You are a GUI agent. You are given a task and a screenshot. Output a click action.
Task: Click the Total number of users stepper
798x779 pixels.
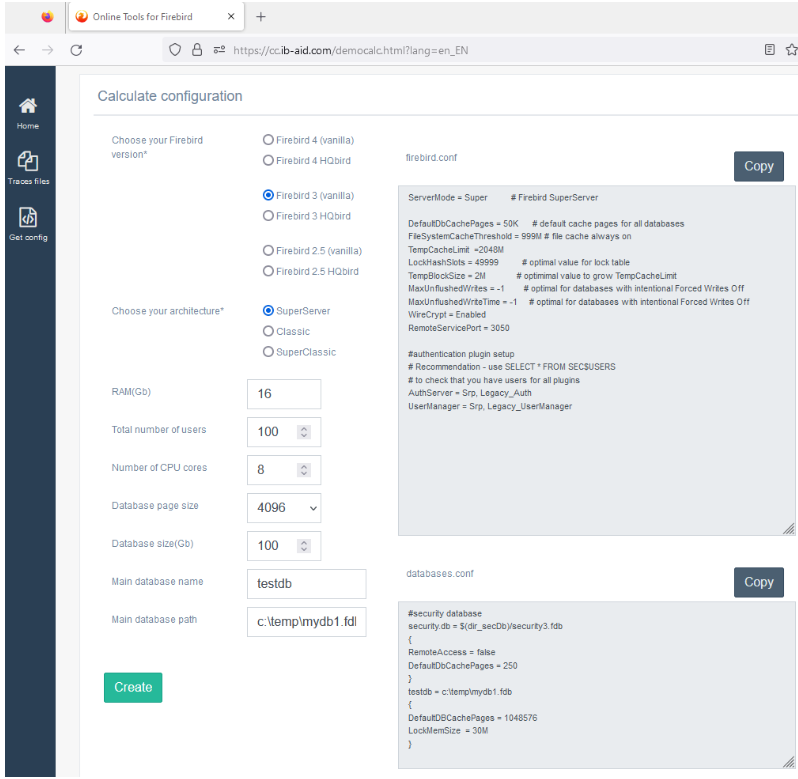pos(304,432)
